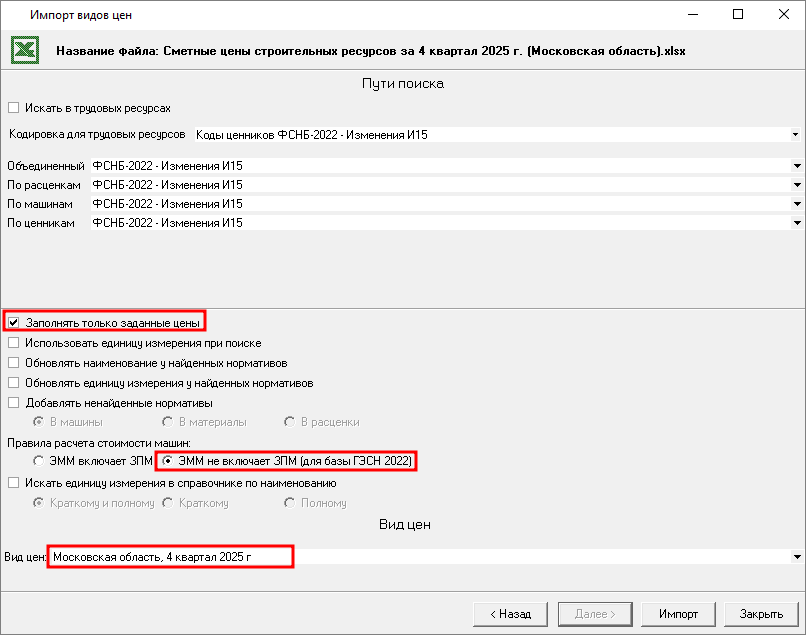Click the '< Назад' button

coord(510,614)
